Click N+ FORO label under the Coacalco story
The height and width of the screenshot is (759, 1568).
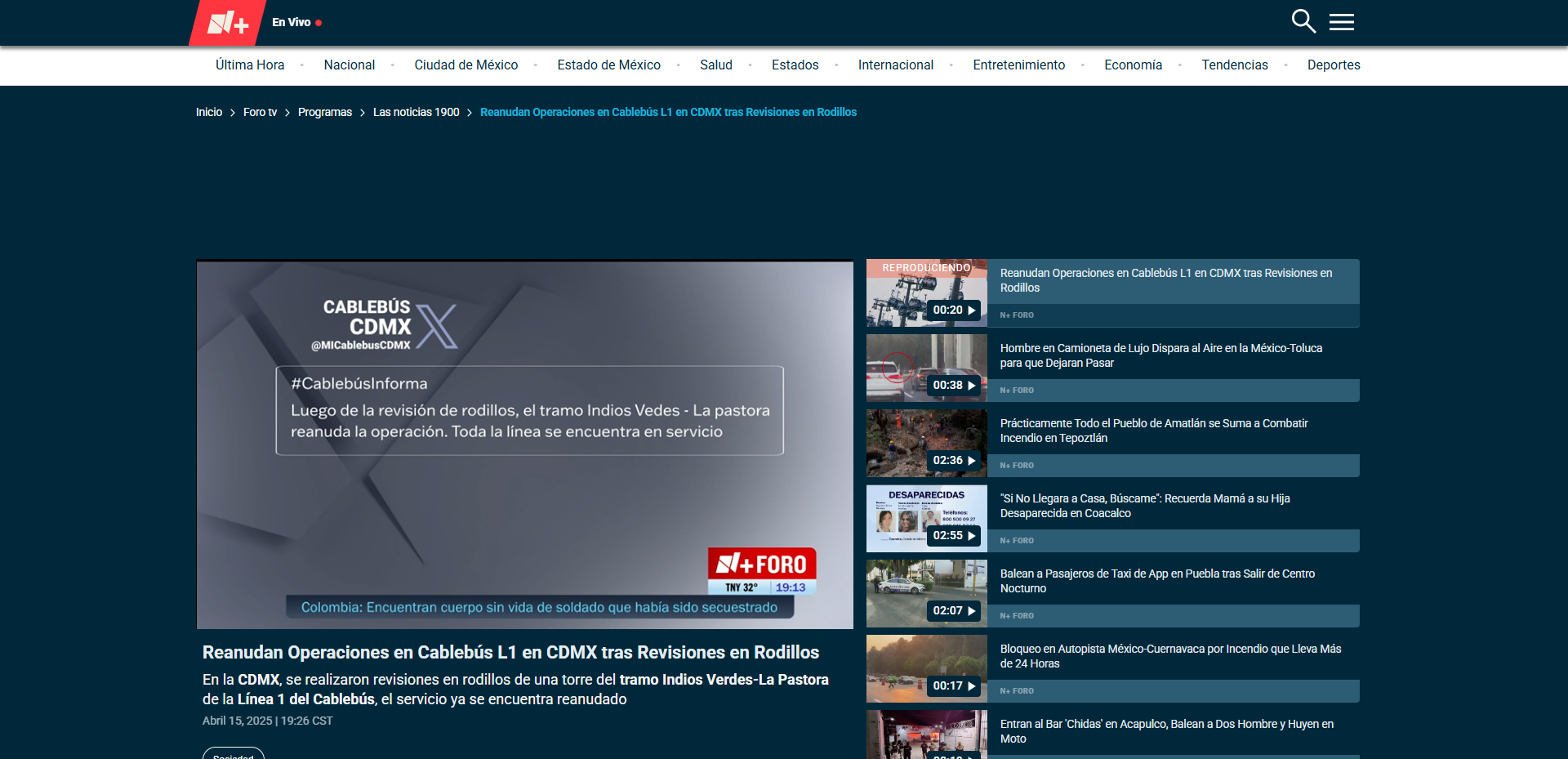[1017, 541]
